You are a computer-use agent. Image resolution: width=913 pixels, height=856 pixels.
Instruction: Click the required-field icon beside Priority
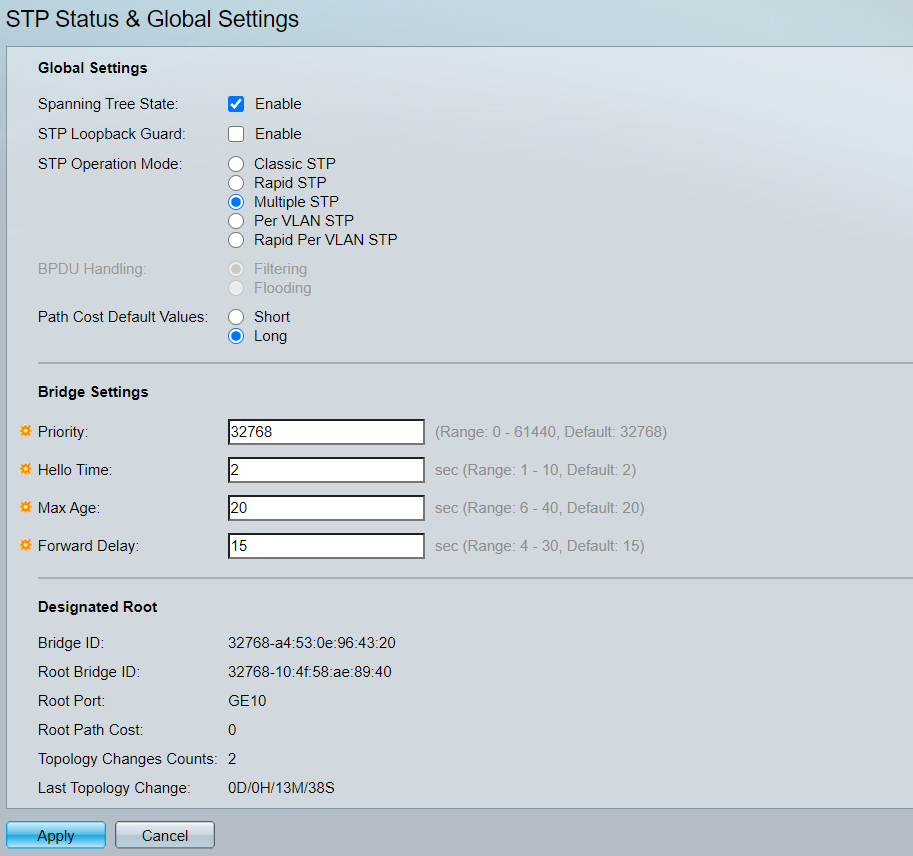pyautogui.click(x=26, y=431)
